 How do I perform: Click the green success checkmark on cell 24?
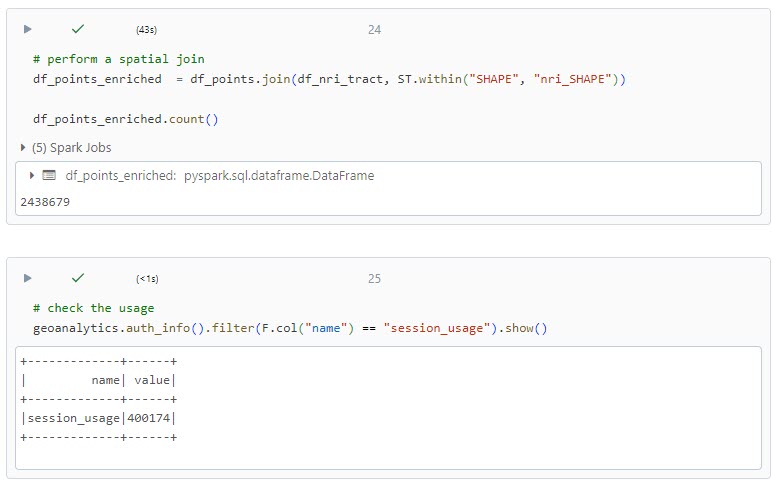[x=78, y=29]
